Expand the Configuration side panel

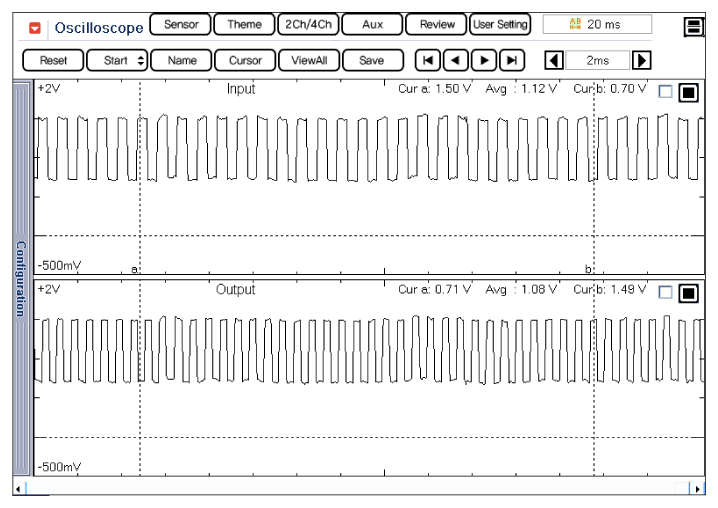click(x=22, y=279)
